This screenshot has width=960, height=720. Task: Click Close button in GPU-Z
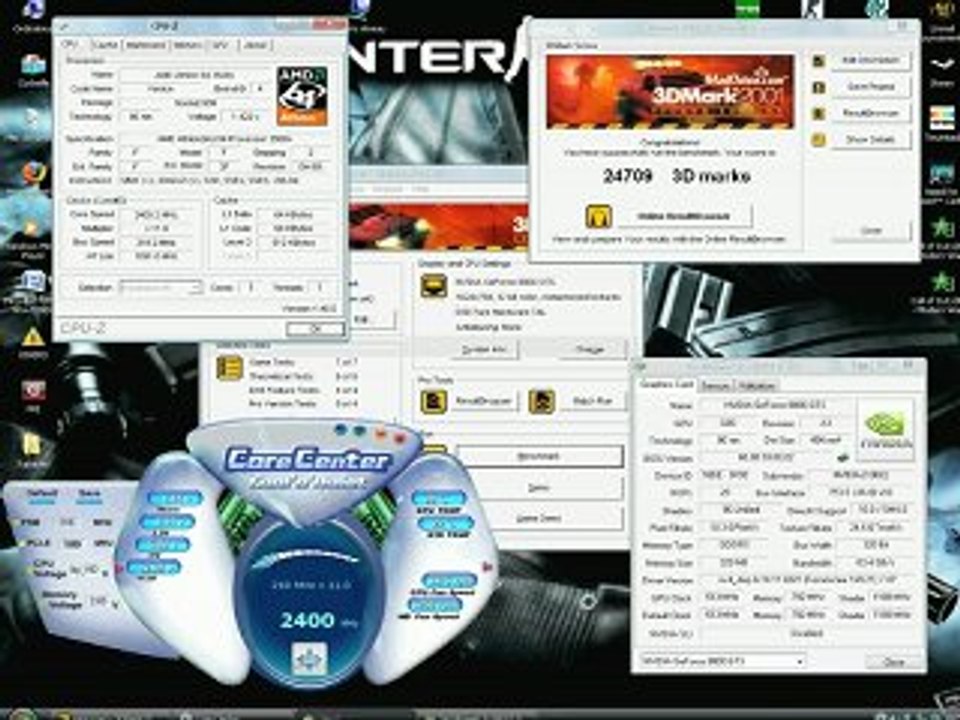(893, 662)
